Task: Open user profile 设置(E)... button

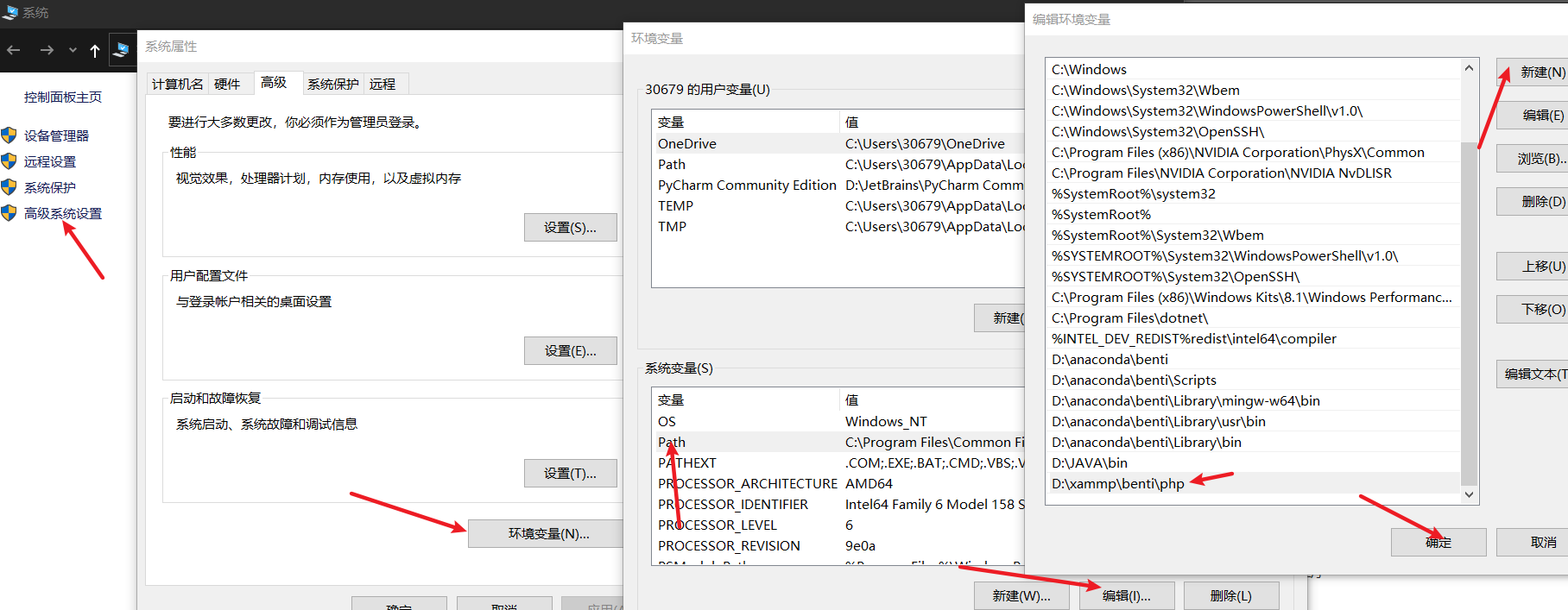Action: coord(570,351)
